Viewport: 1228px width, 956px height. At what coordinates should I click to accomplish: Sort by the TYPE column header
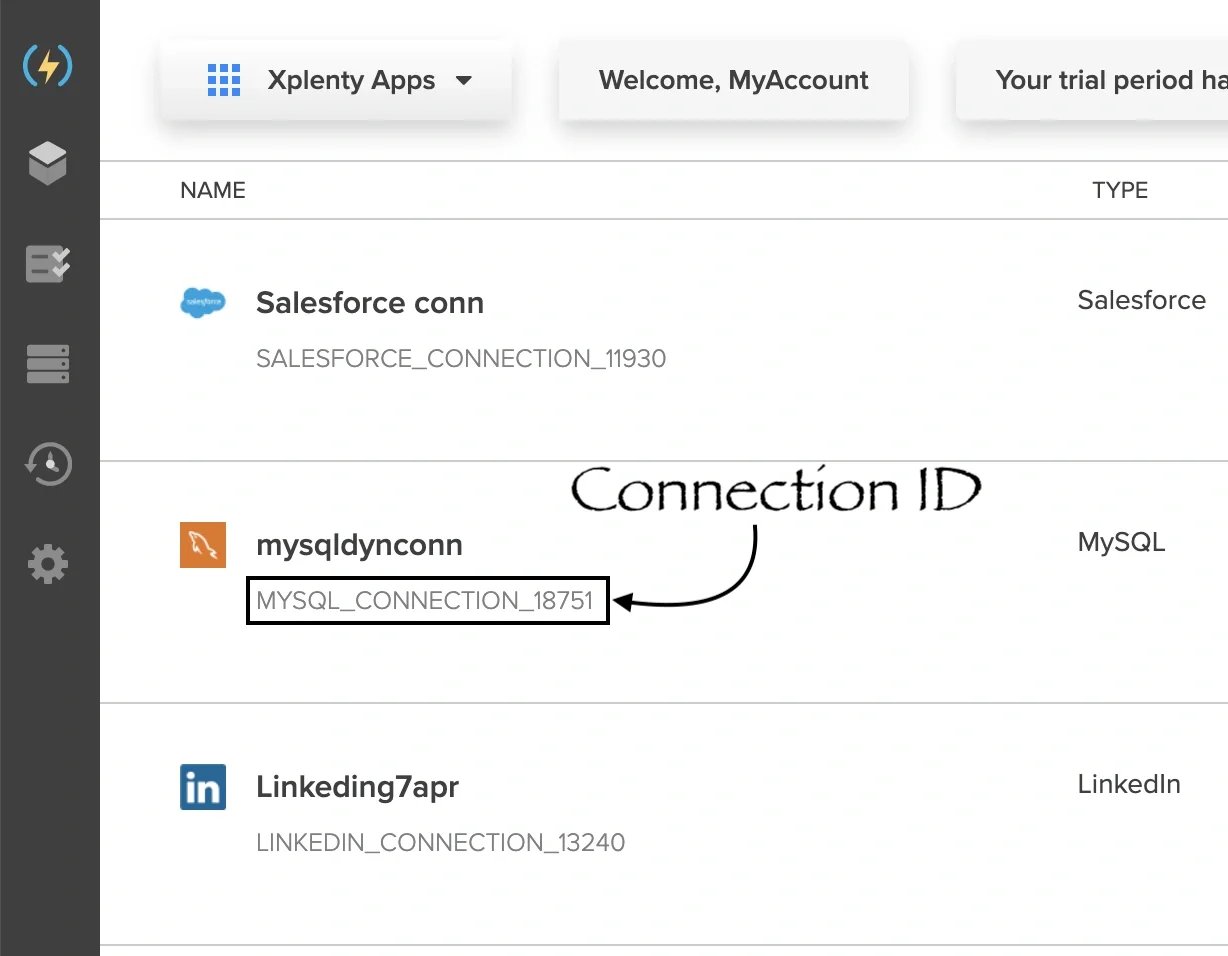pyautogui.click(x=1120, y=190)
